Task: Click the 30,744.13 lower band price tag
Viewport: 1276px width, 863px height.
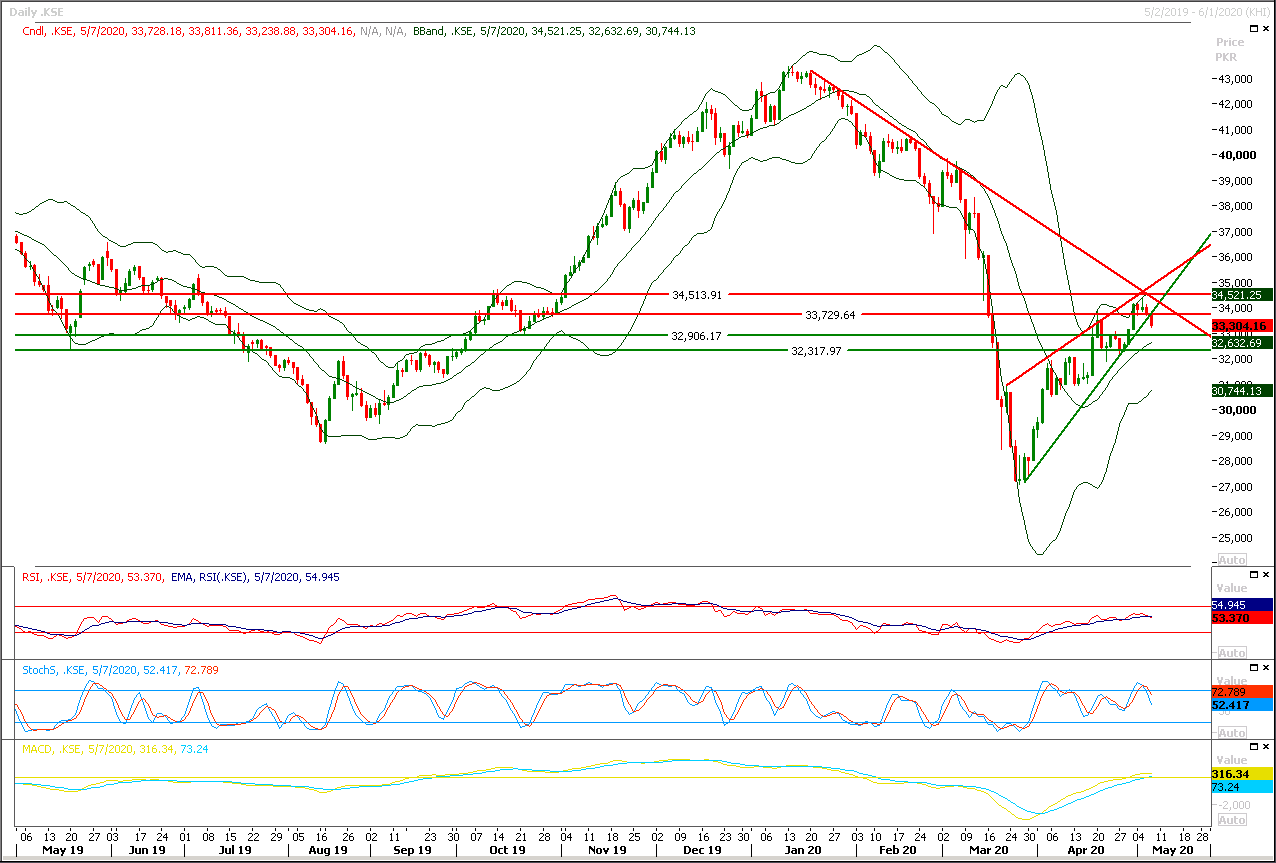Action: 1240,391
